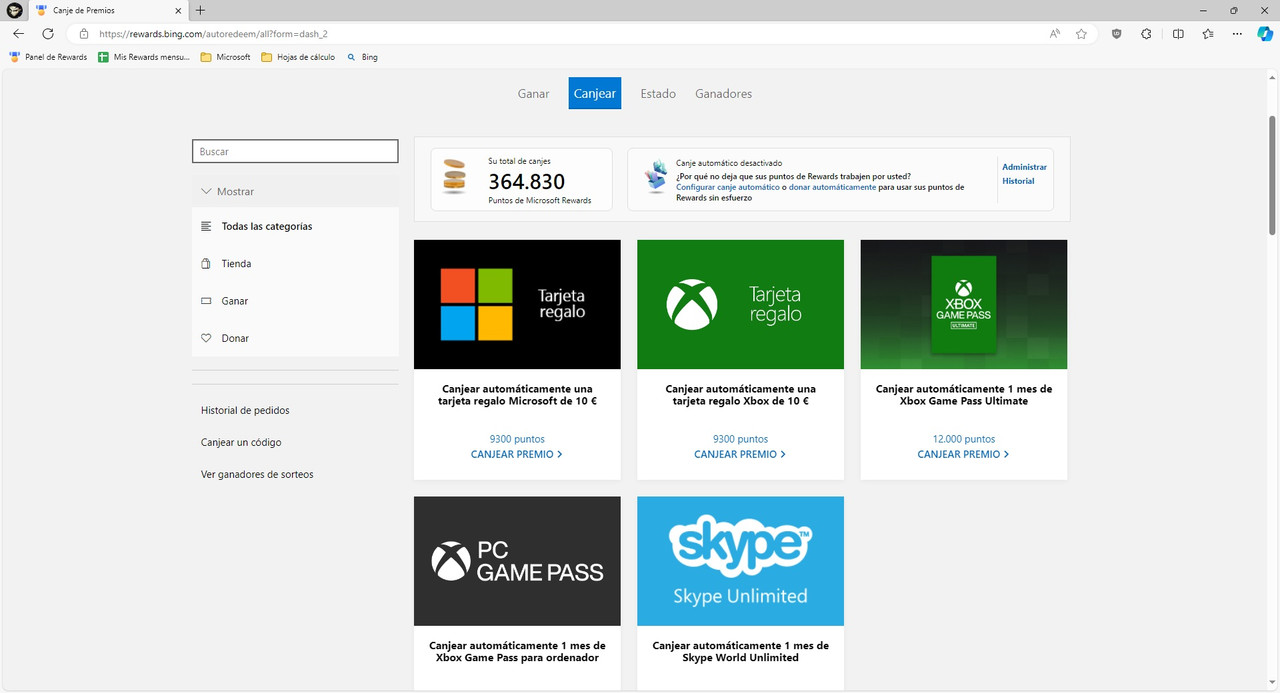This screenshot has width=1280, height=693.
Task: Click title tarjeta regalo Microsoft de 10 €
Action: 517,395
